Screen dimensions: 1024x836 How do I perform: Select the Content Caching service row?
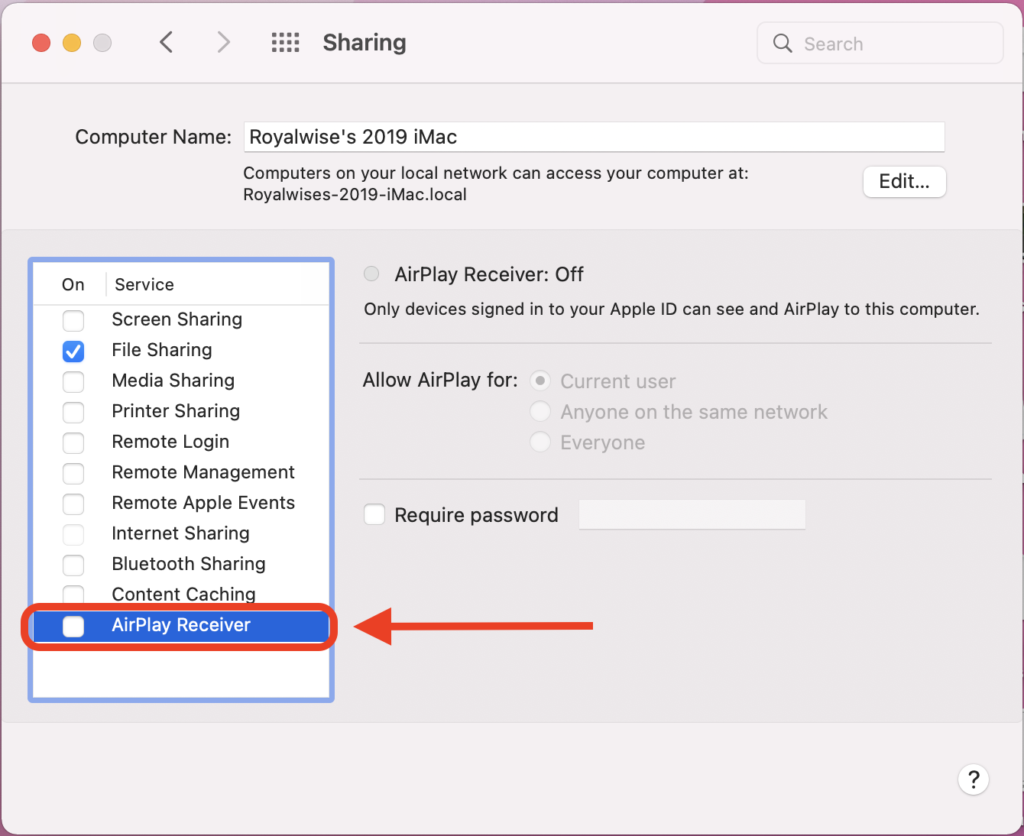coord(186,594)
